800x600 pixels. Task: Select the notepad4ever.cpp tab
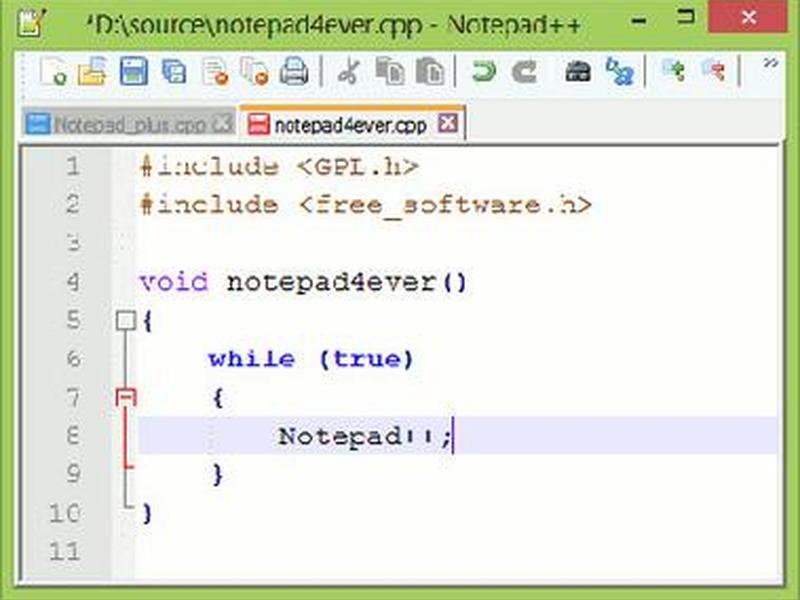click(x=351, y=124)
